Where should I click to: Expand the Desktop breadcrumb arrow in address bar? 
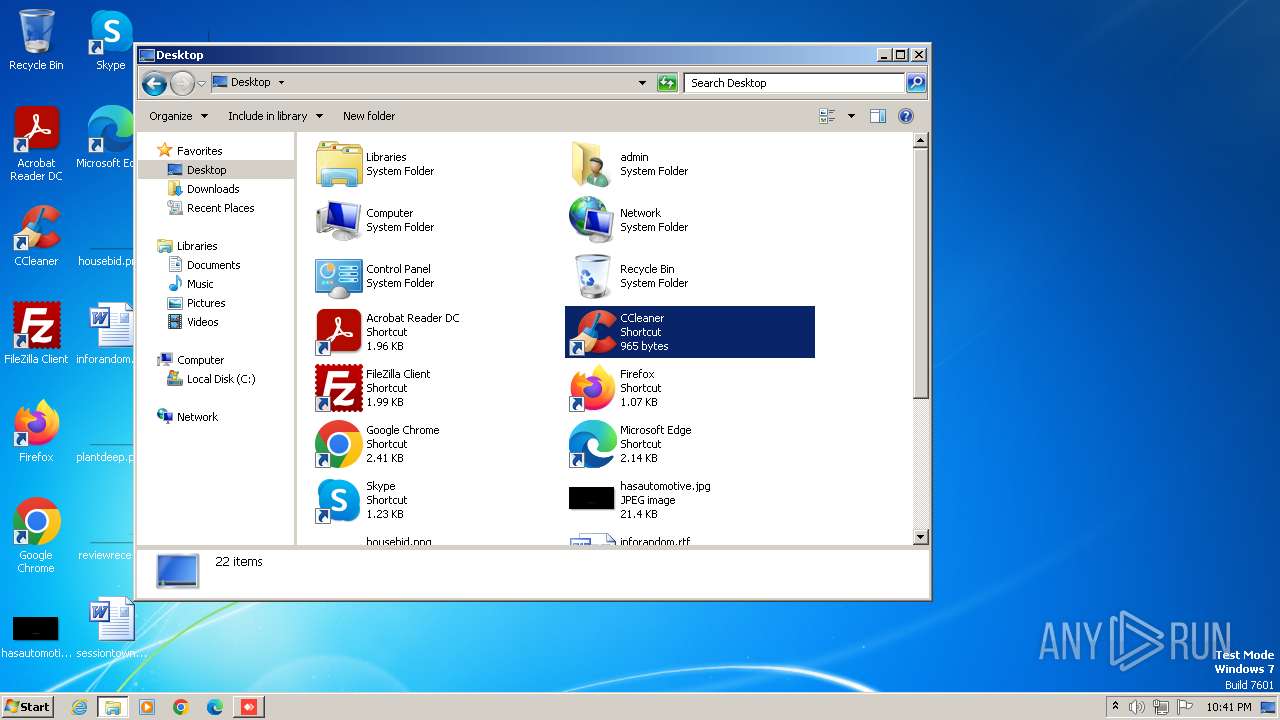click(281, 83)
